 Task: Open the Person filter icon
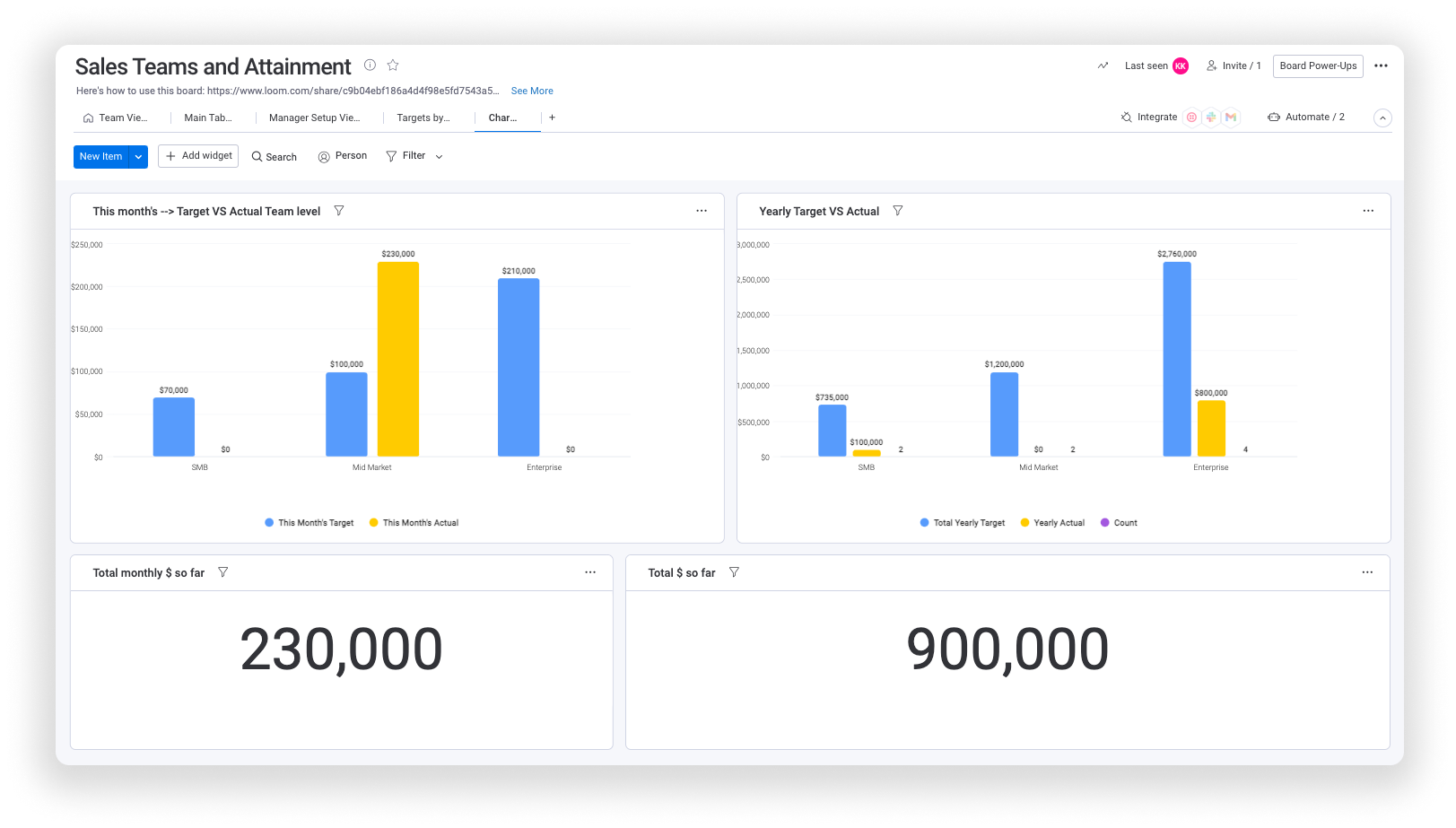(324, 156)
